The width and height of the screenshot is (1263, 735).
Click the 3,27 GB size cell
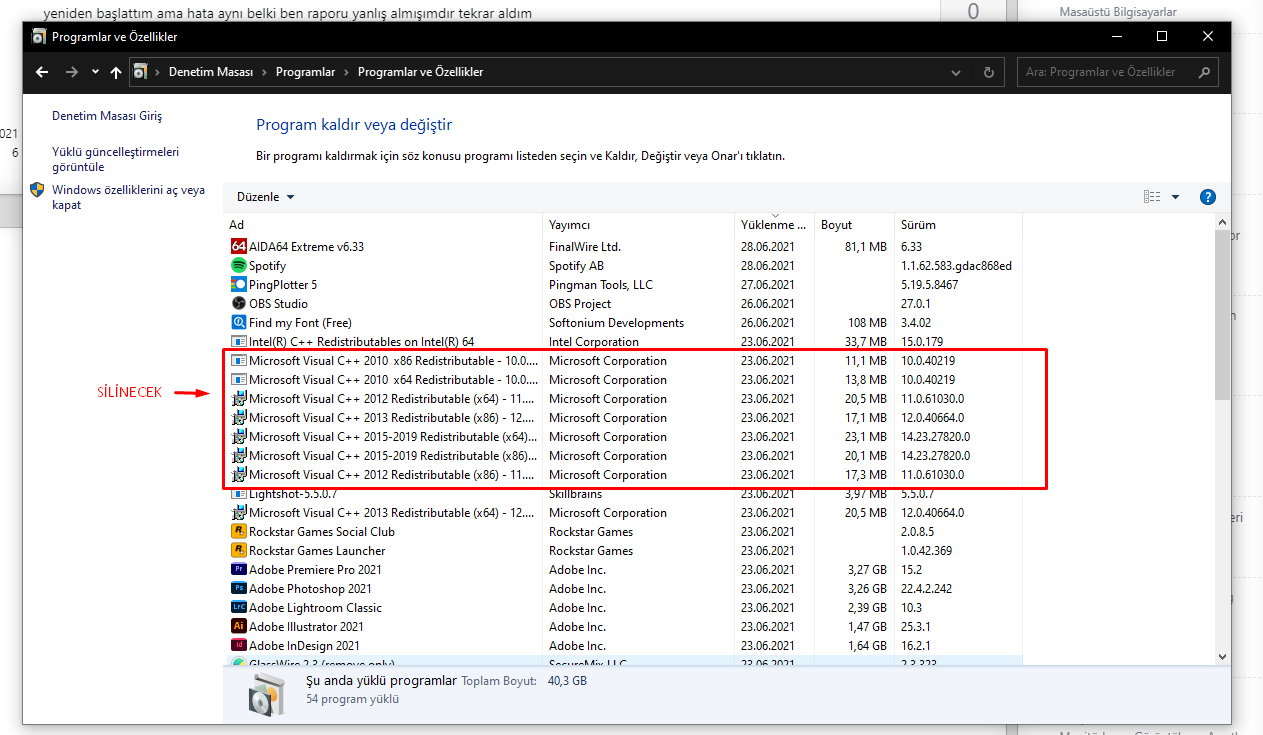(x=866, y=569)
